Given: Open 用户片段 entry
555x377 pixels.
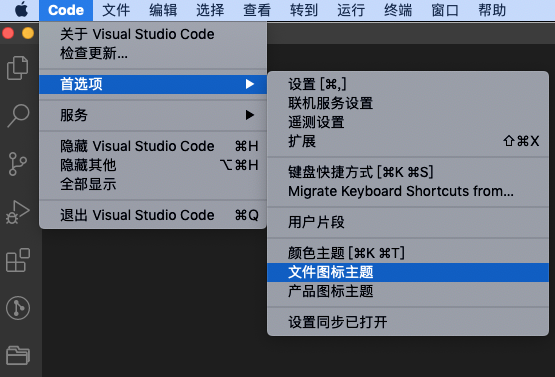Looking at the screenshot, I should tap(408, 222).
